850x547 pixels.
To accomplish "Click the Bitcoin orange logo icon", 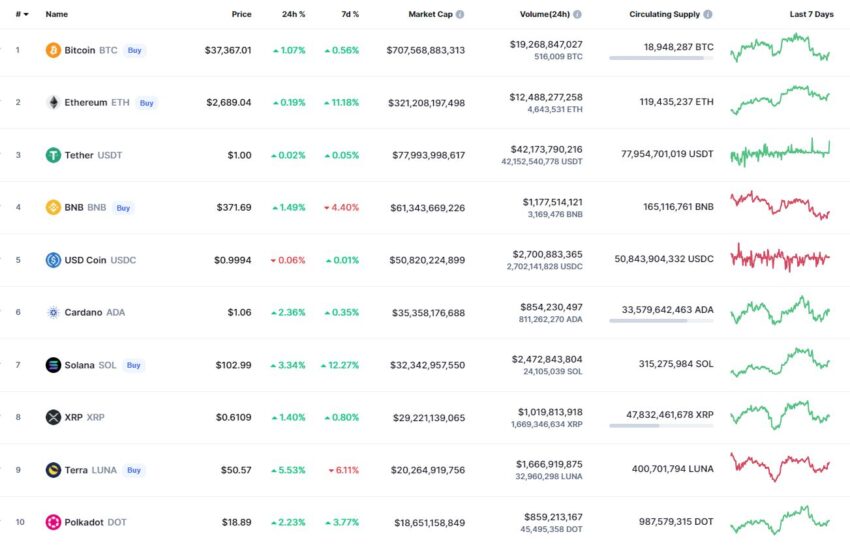I will tap(53, 50).
